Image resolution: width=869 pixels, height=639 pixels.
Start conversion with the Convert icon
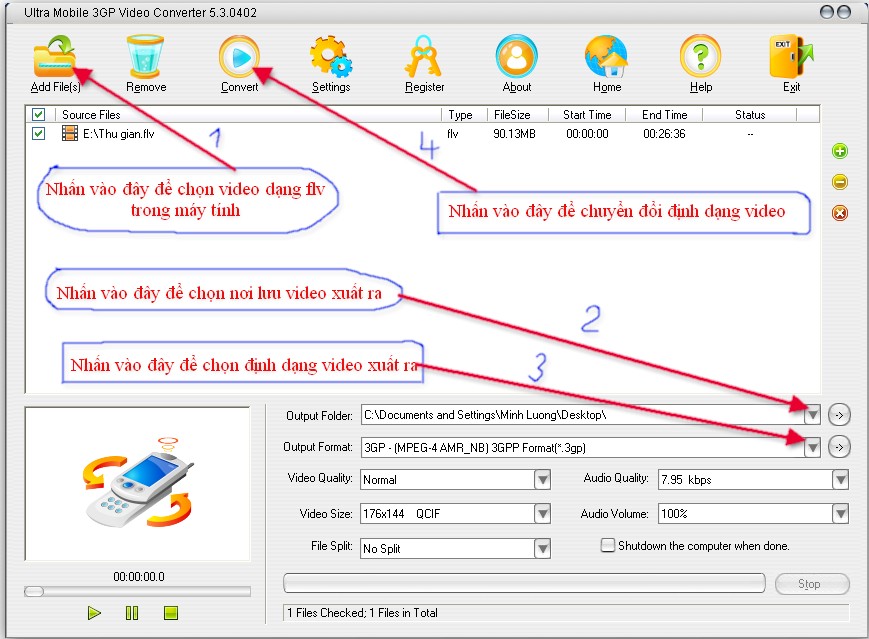pyautogui.click(x=239, y=57)
